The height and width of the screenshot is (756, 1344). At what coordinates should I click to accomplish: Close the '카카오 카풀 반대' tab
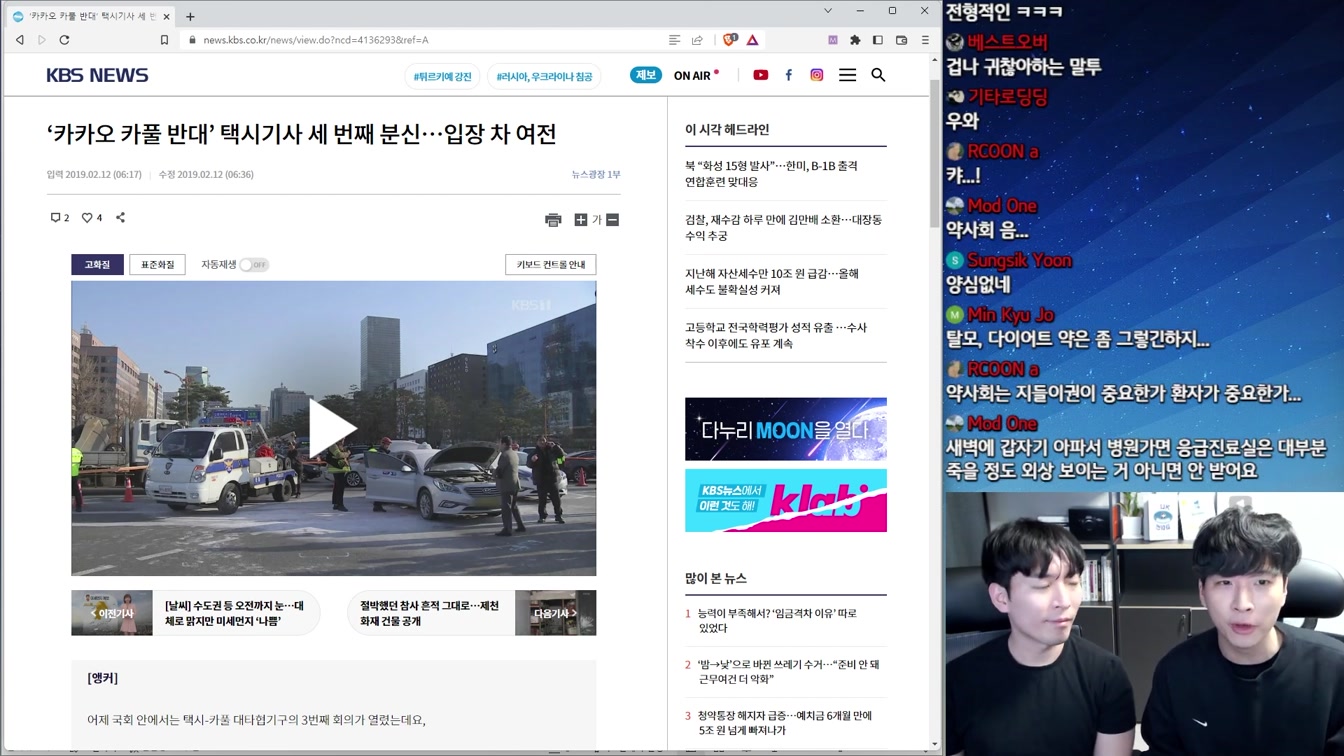(x=166, y=16)
